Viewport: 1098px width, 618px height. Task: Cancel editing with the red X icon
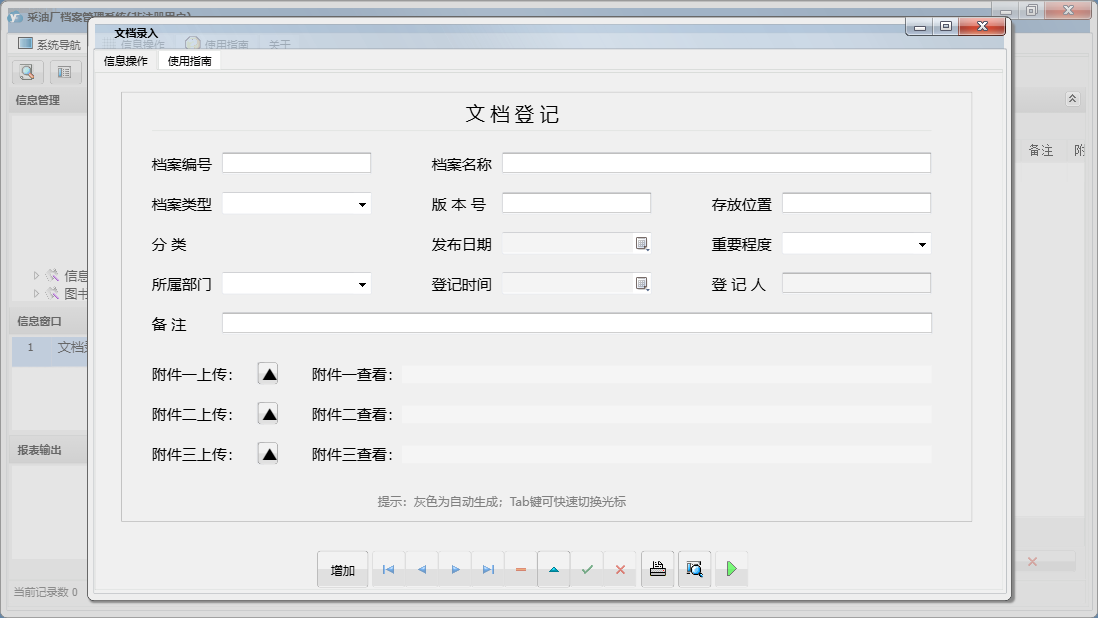tap(621, 568)
